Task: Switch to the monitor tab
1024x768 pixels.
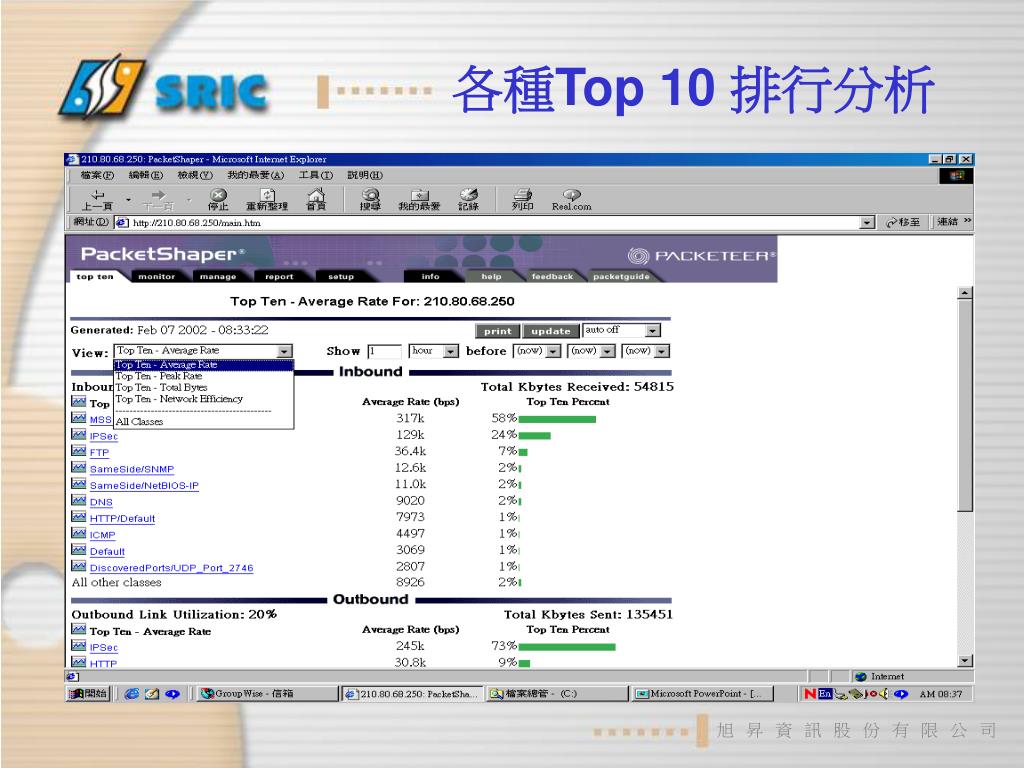Action: pyautogui.click(x=157, y=276)
